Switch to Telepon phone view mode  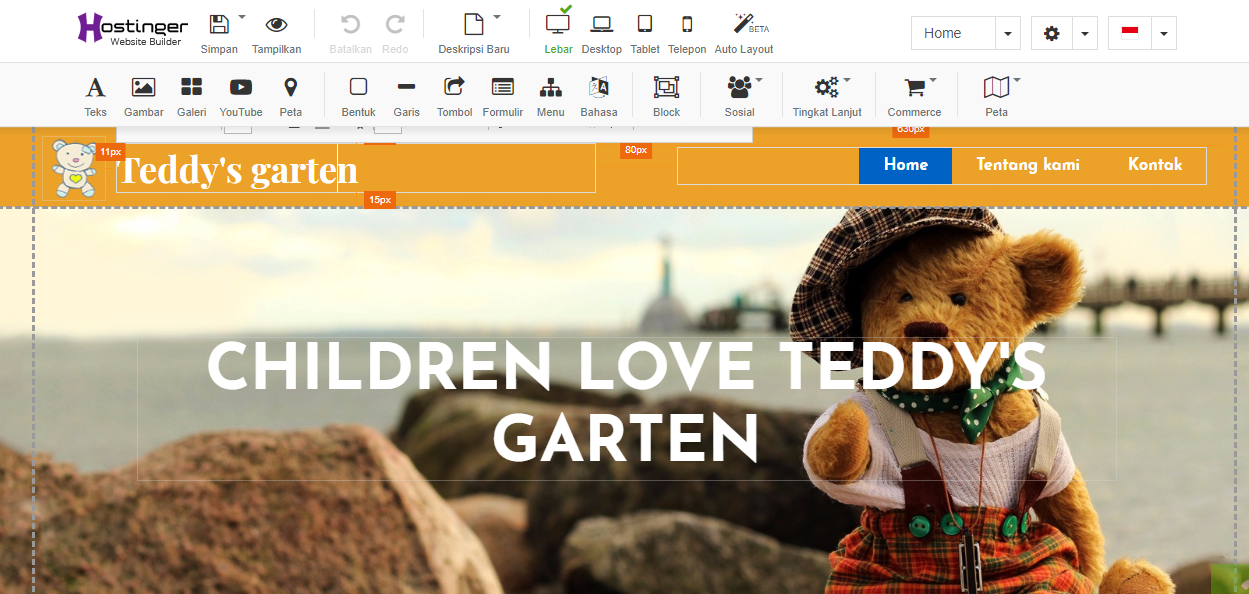(x=687, y=32)
